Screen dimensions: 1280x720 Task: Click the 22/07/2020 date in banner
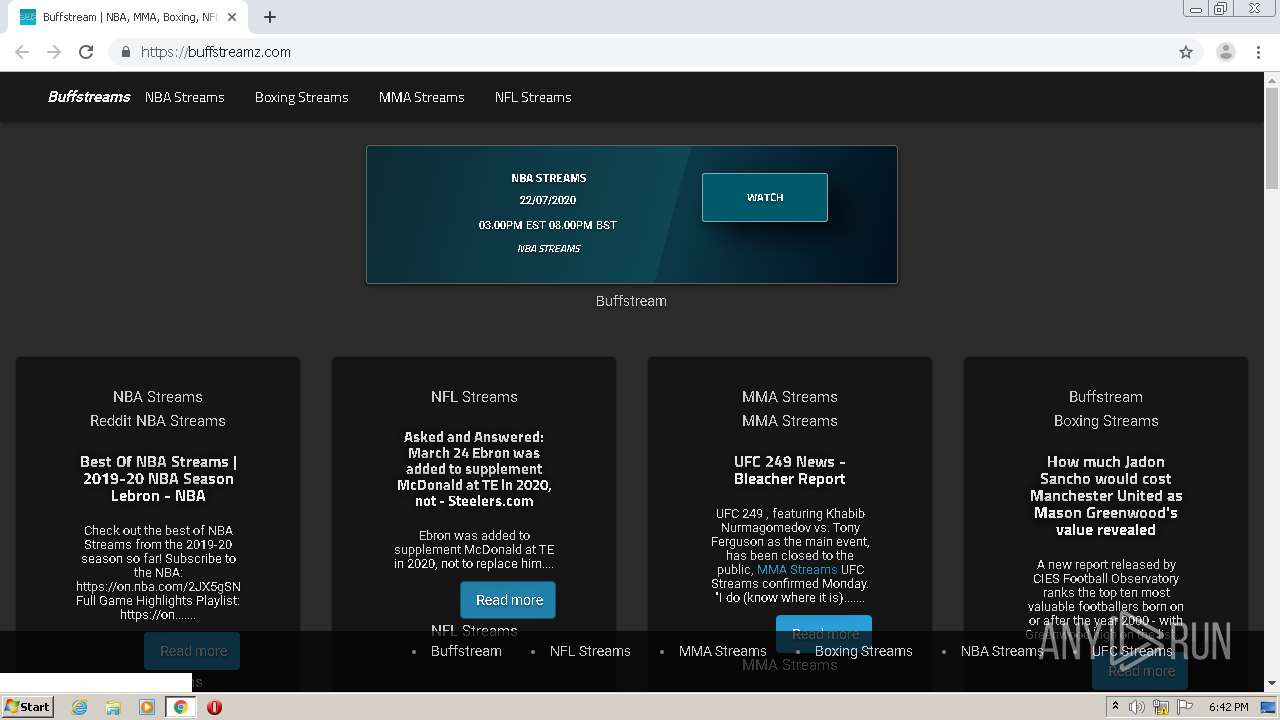coord(548,201)
